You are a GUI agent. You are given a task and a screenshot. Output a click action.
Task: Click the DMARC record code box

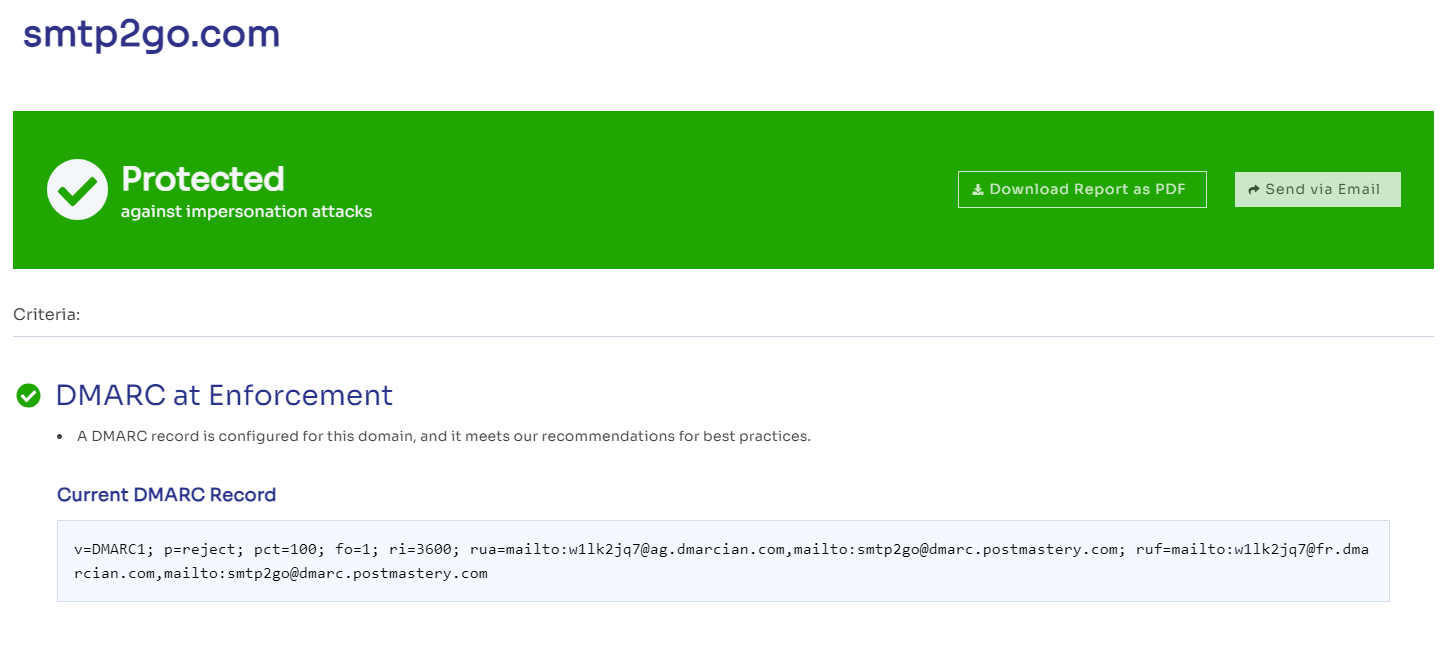point(723,561)
